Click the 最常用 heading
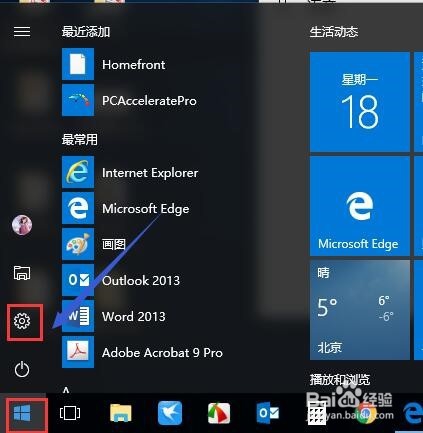The image size is (423, 433). (x=80, y=139)
